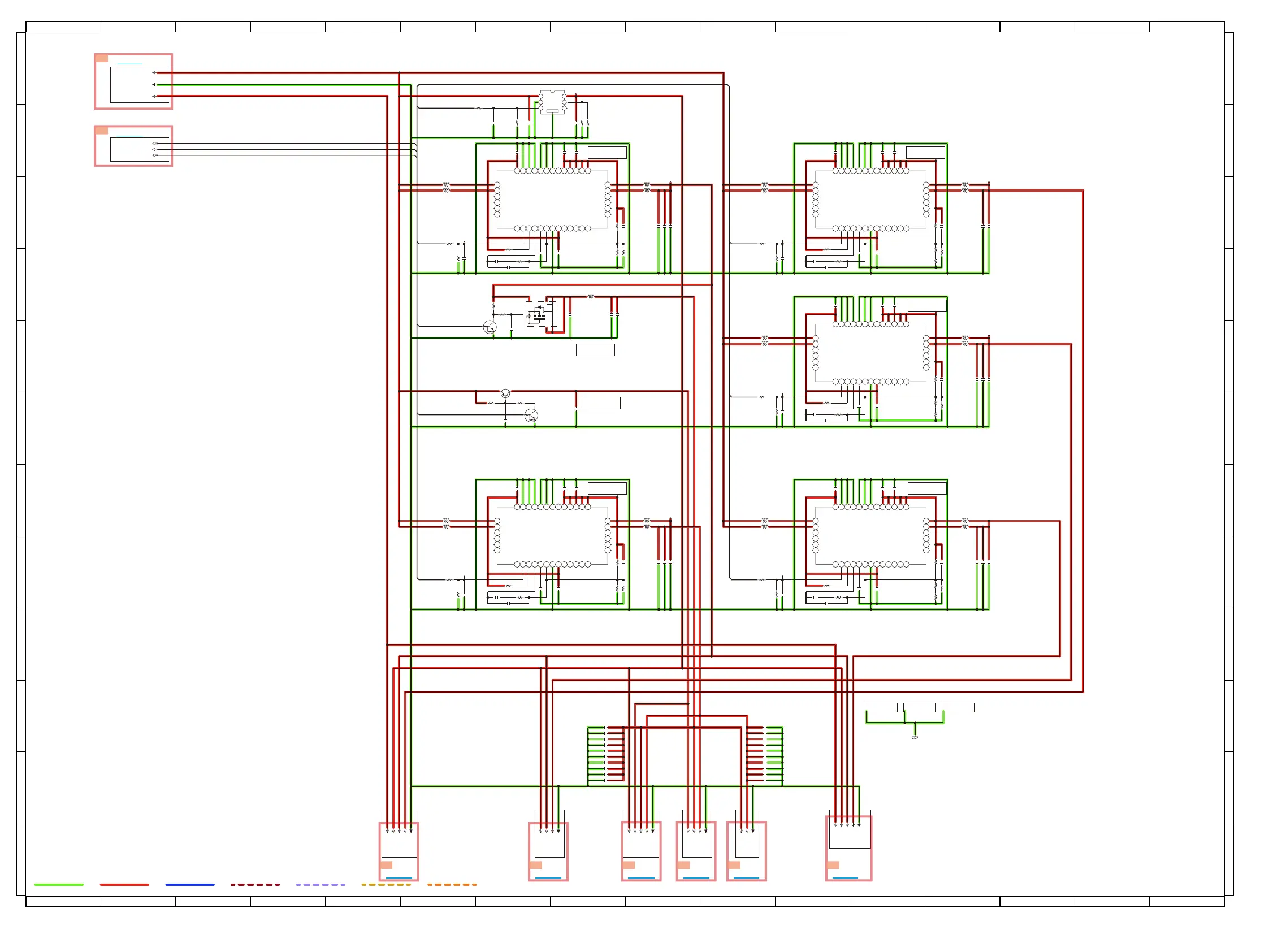Screen dimensions: 1282x952
Task: Select the middle-right large IC block
Action: click(x=871, y=353)
